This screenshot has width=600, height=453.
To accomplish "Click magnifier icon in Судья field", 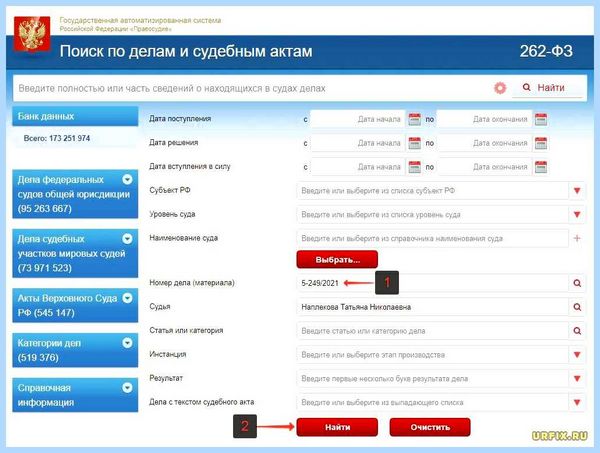I will click(577, 307).
